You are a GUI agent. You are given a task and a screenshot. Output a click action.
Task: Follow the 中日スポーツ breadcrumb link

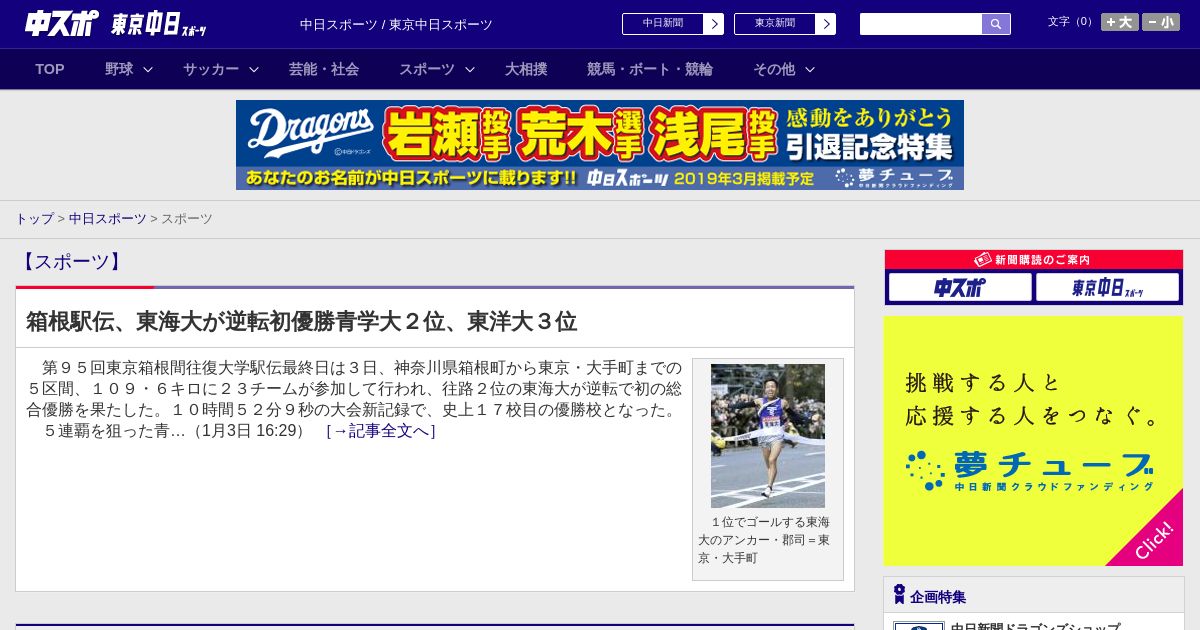coord(108,219)
